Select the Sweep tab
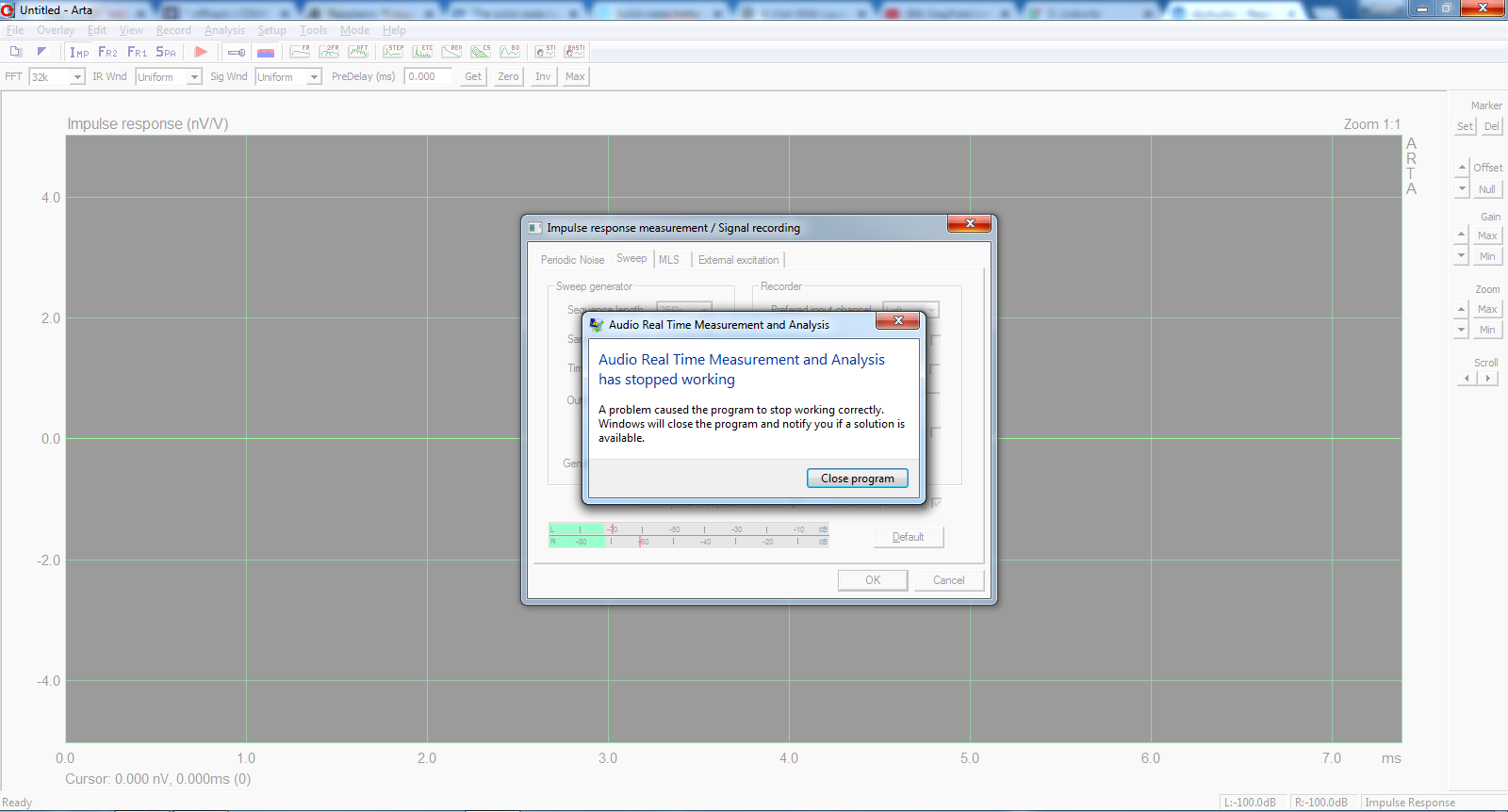Viewport: 1508px width, 812px height. tap(631, 258)
